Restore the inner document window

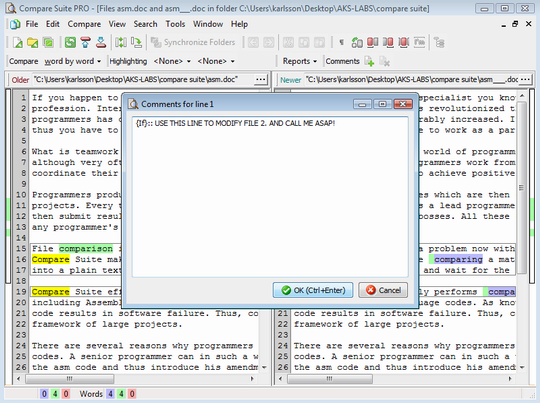coord(515,24)
